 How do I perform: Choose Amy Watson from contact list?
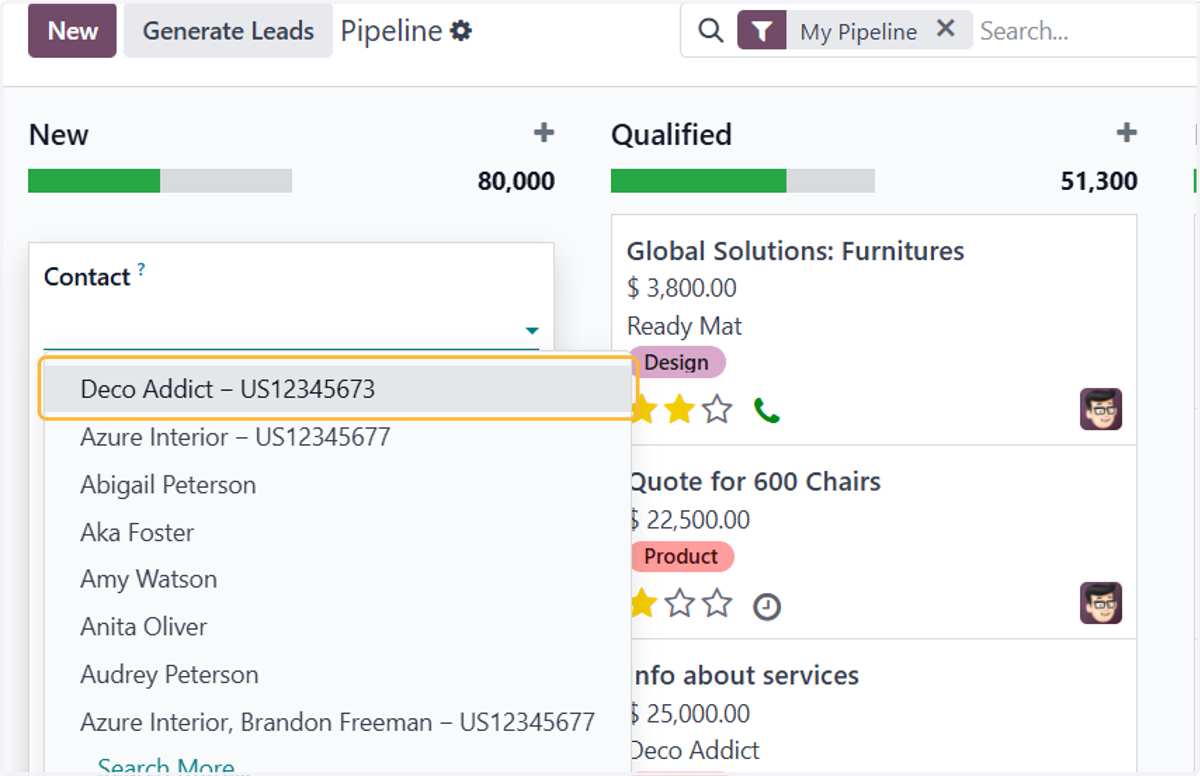pos(336,579)
